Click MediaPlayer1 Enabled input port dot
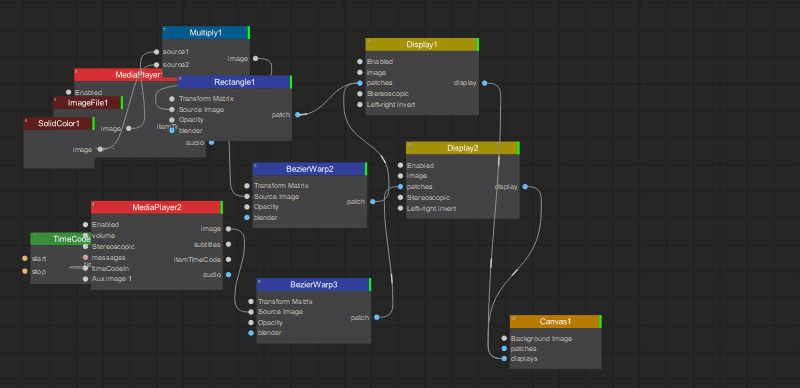800x388 pixels. (x=69, y=92)
